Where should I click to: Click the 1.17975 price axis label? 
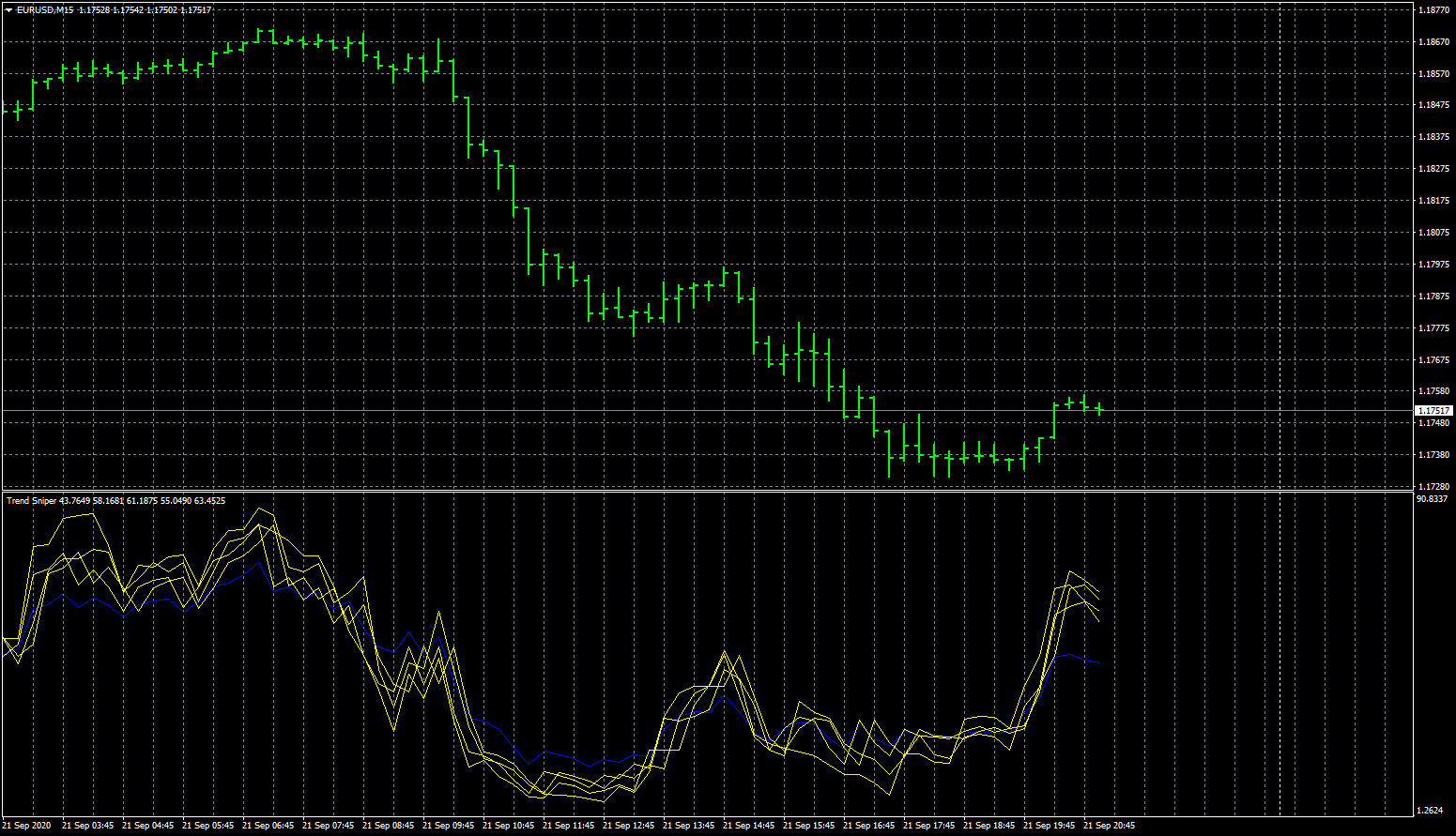pos(1433,265)
